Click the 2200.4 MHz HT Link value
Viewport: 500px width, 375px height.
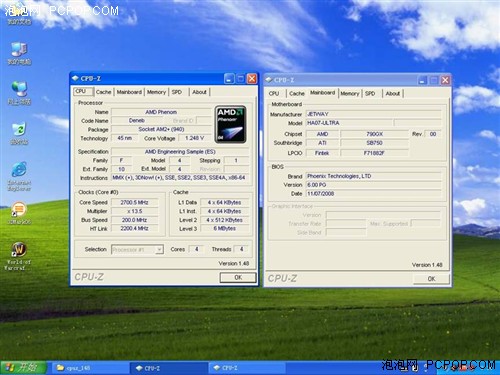[134, 229]
